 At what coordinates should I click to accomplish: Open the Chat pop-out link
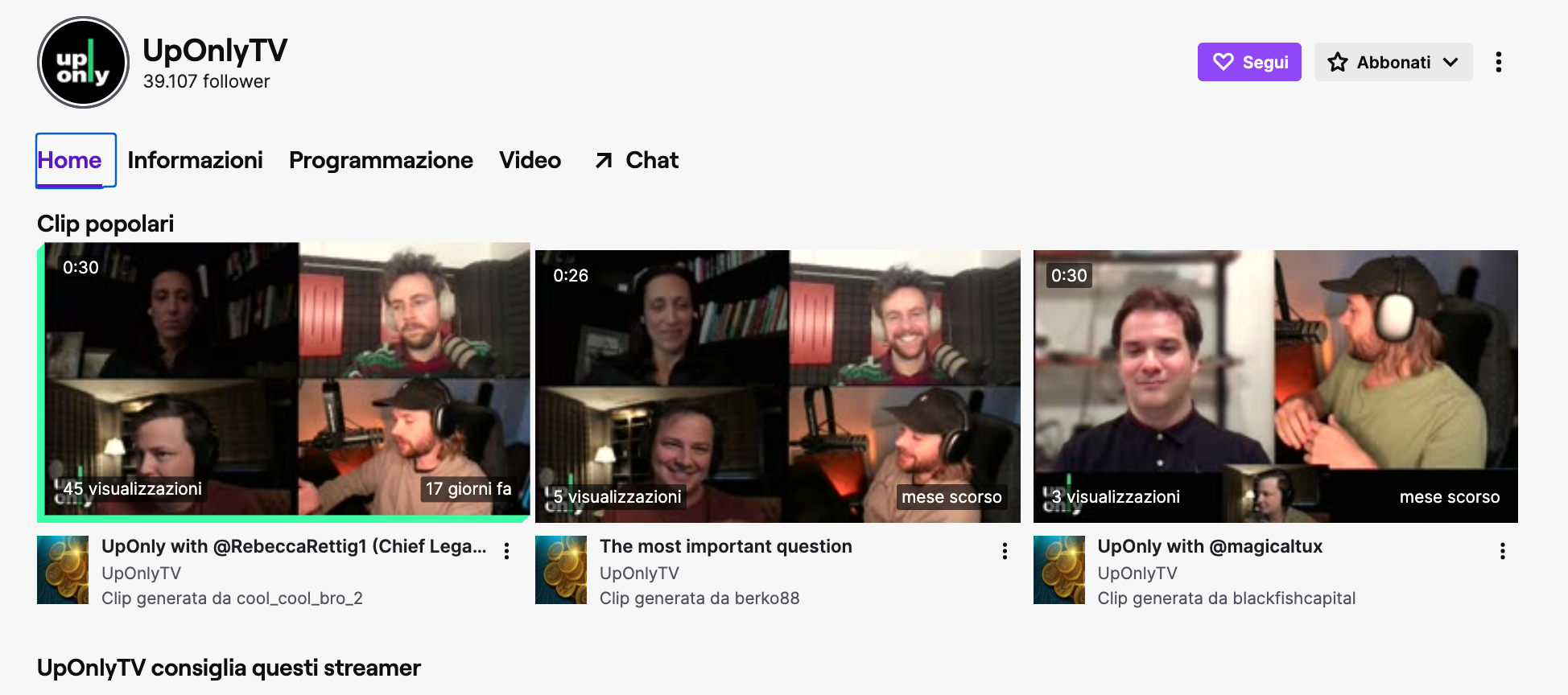[x=636, y=160]
